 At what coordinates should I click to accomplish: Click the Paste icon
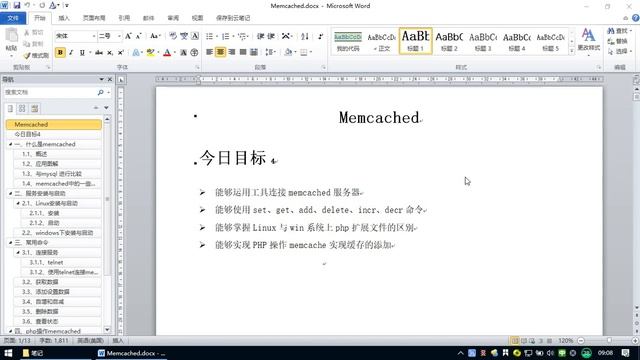click(x=11, y=36)
